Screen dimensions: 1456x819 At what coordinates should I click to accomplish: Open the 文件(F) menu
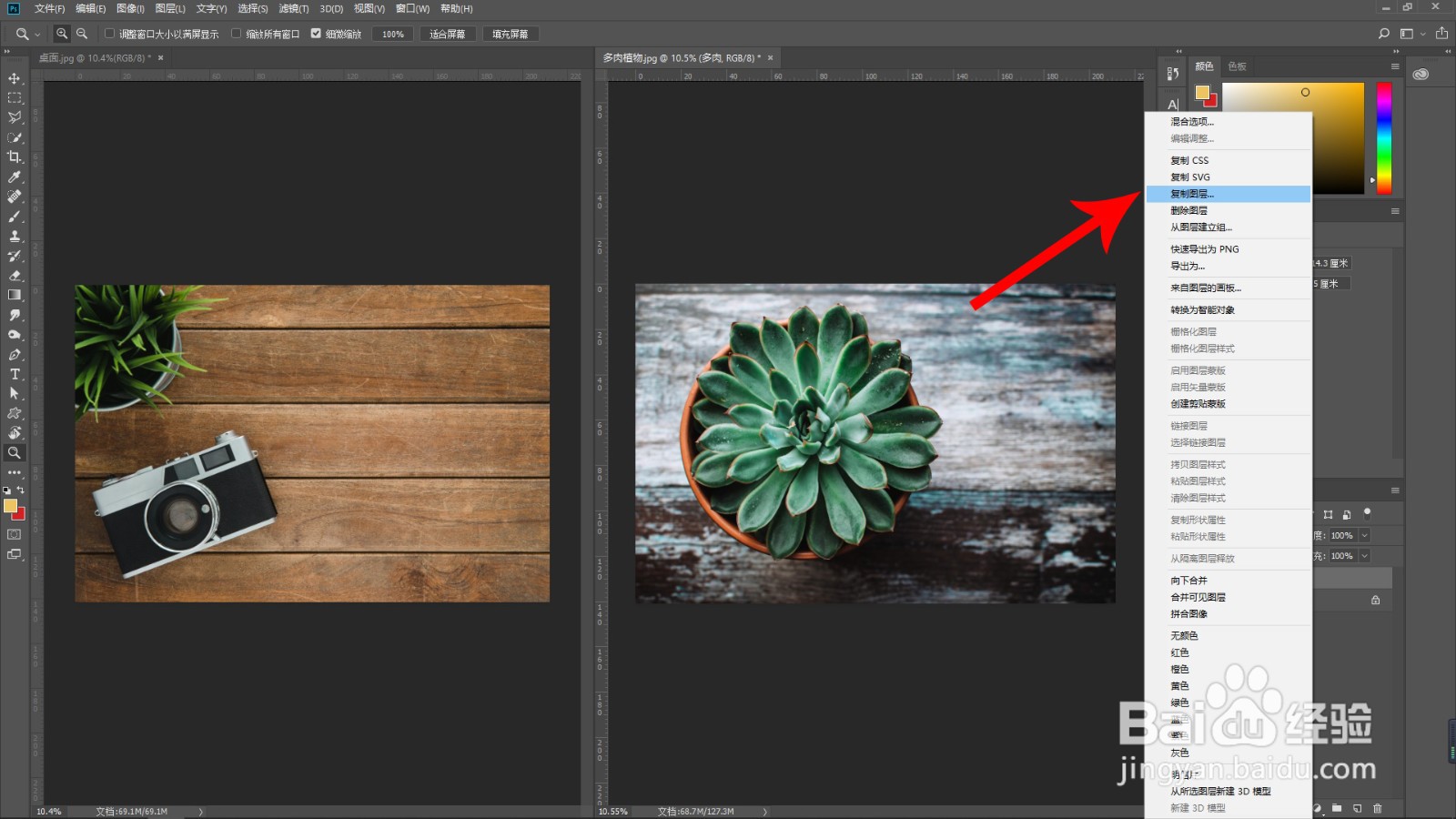pyautogui.click(x=49, y=8)
